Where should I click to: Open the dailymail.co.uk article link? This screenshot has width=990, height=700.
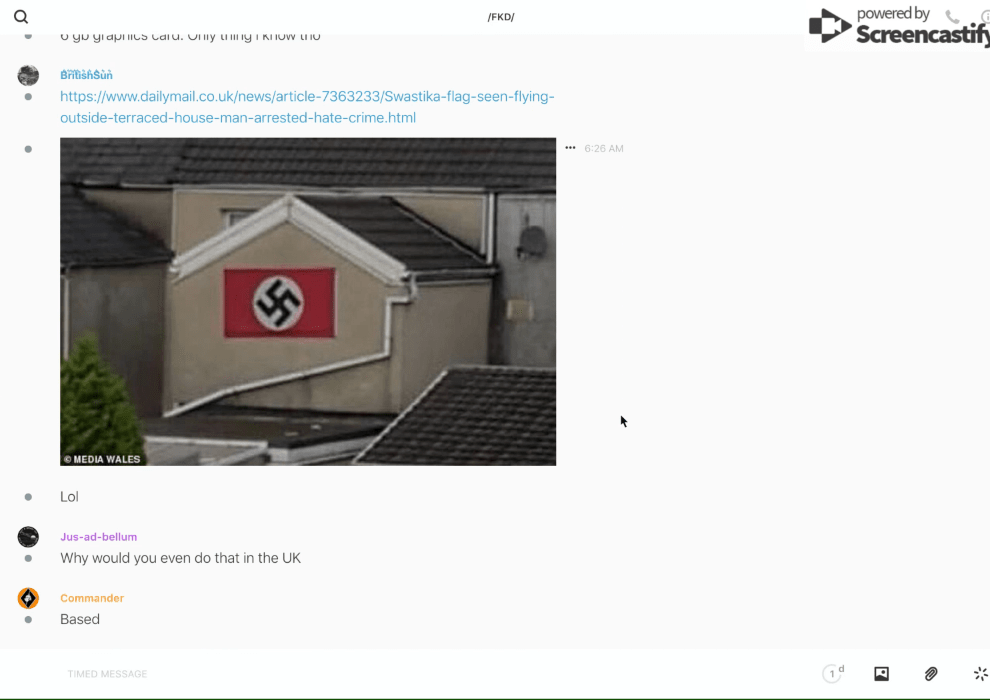306,107
